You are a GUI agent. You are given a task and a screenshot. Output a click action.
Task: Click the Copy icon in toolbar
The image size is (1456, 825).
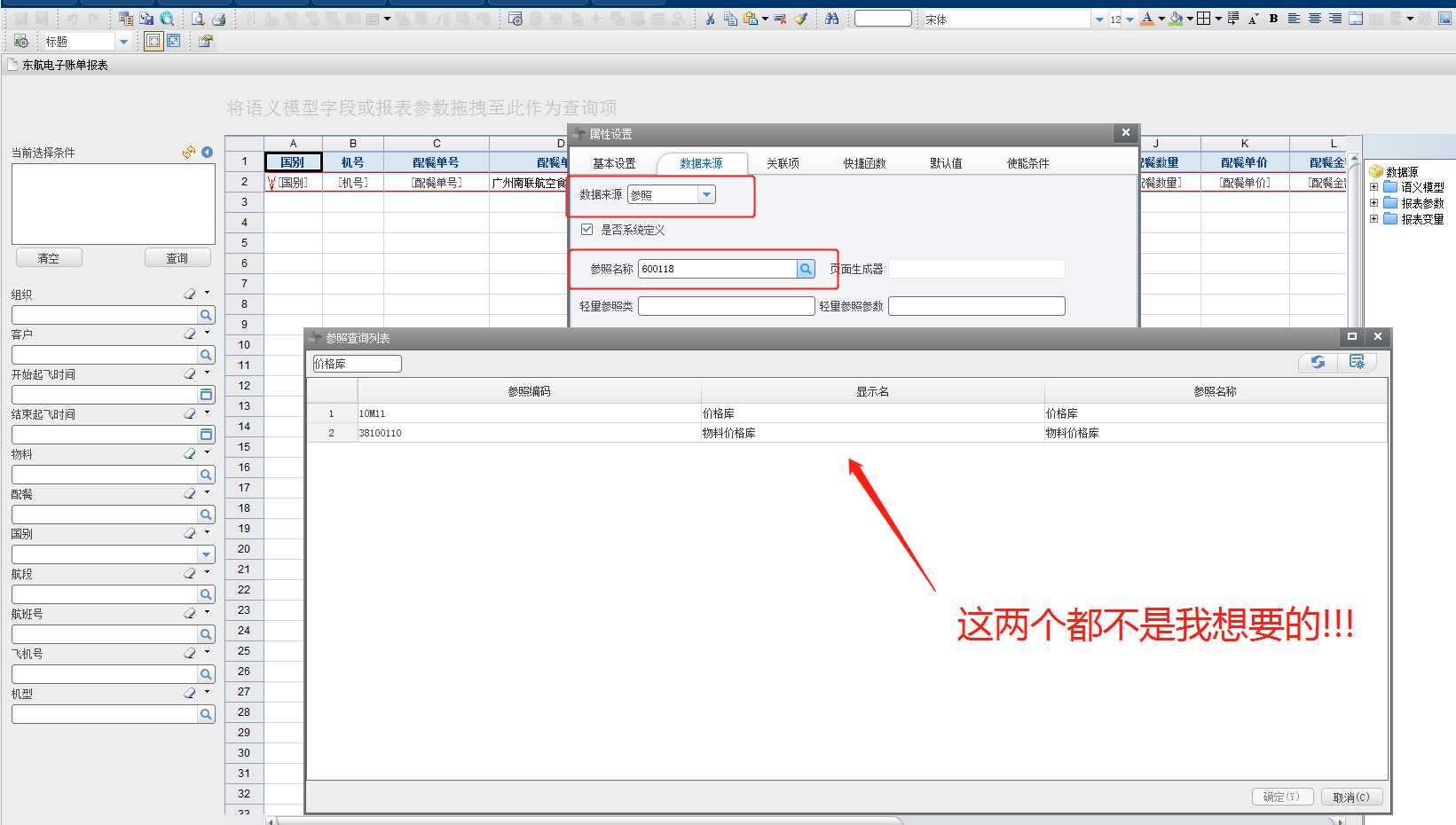click(730, 19)
